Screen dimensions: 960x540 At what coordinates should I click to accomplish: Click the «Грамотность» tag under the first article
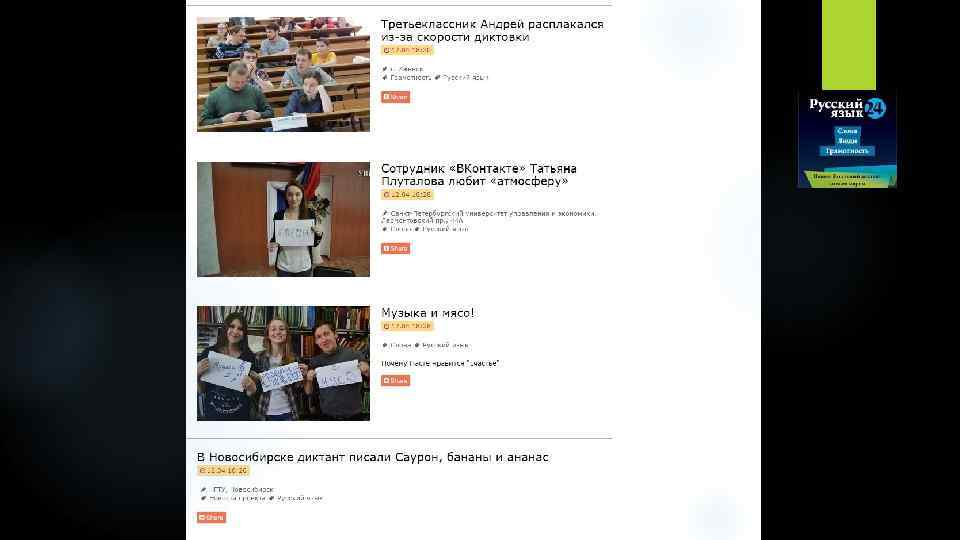[410, 78]
